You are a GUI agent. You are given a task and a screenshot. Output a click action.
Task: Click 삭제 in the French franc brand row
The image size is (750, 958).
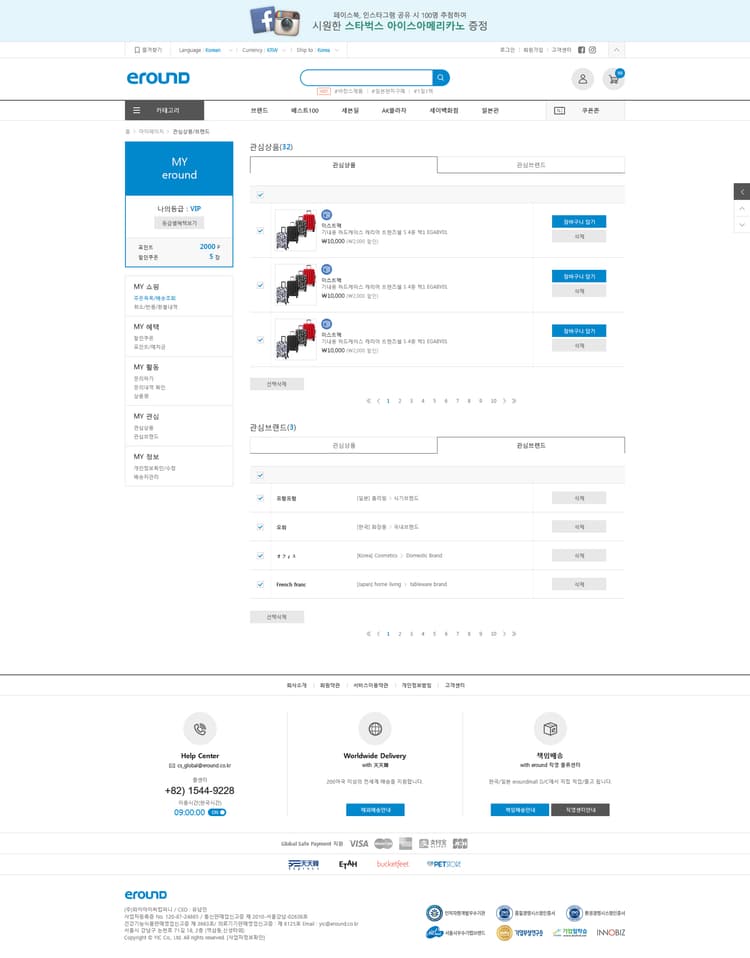pos(579,584)
